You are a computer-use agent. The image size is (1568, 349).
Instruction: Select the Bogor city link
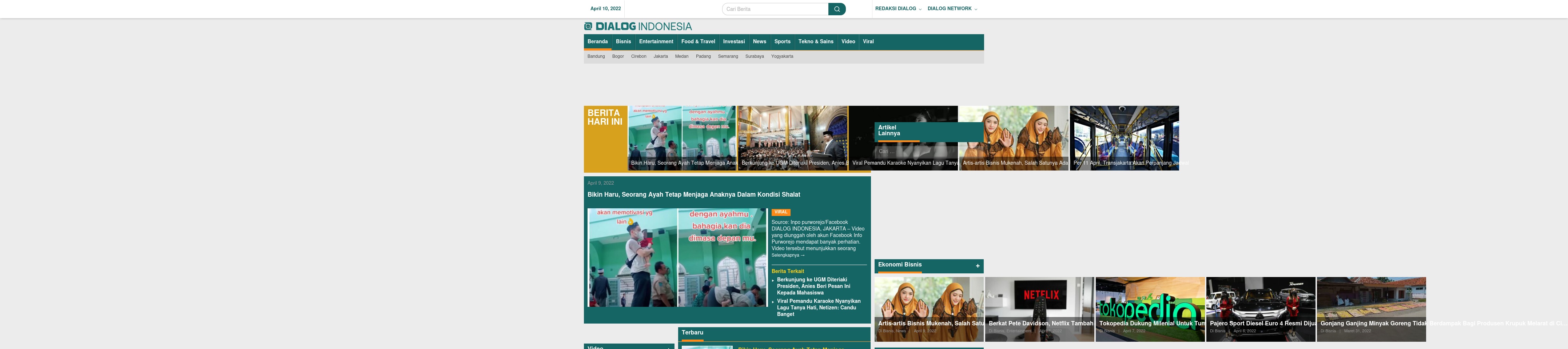[x=618, y=57]
